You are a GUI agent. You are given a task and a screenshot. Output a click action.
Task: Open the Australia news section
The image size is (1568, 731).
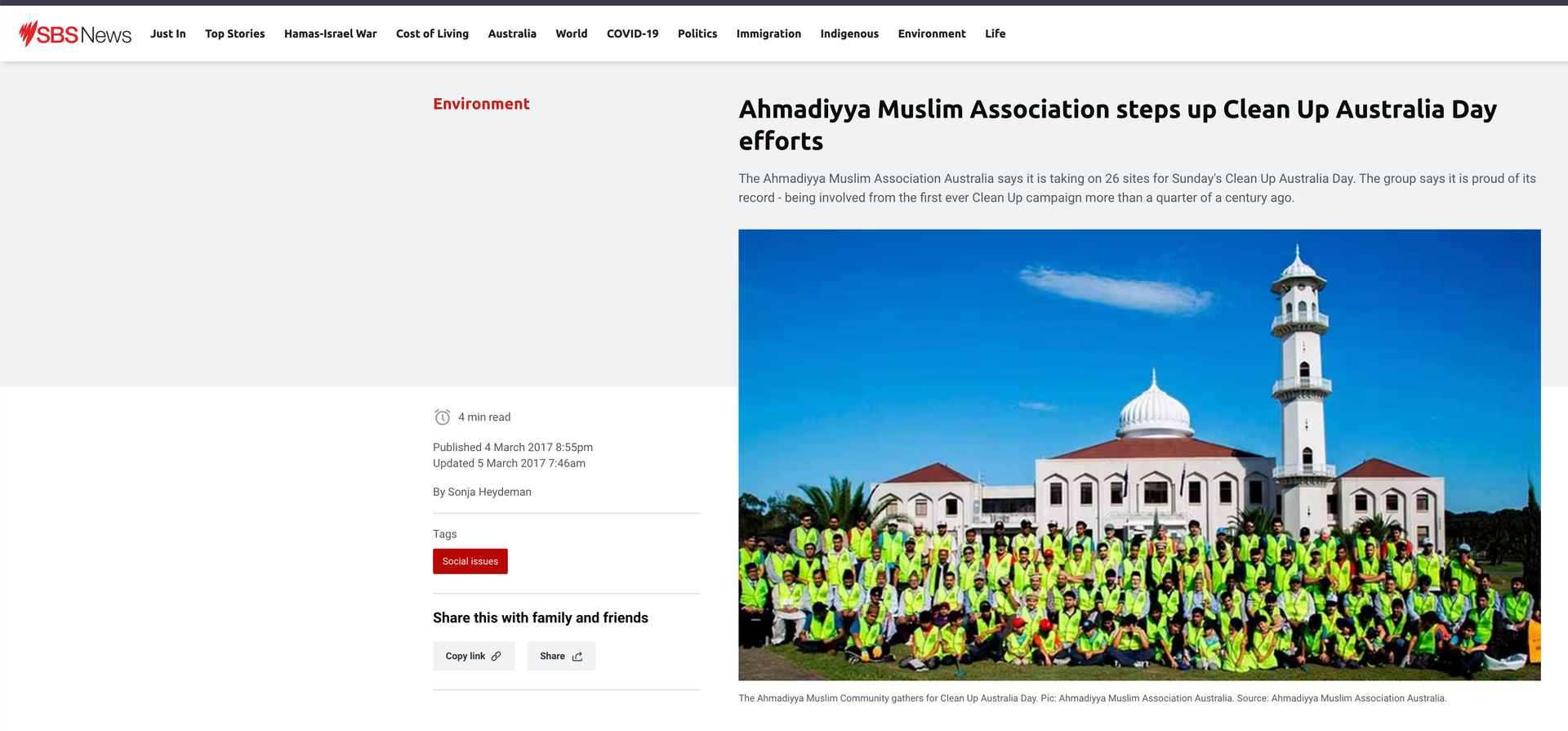[x=512, y=33]
